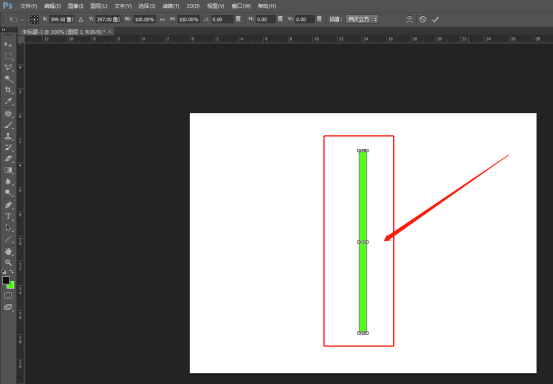
Task: Cancel the transform with the circle-slash icon
Action: click(x=423, y=20)
